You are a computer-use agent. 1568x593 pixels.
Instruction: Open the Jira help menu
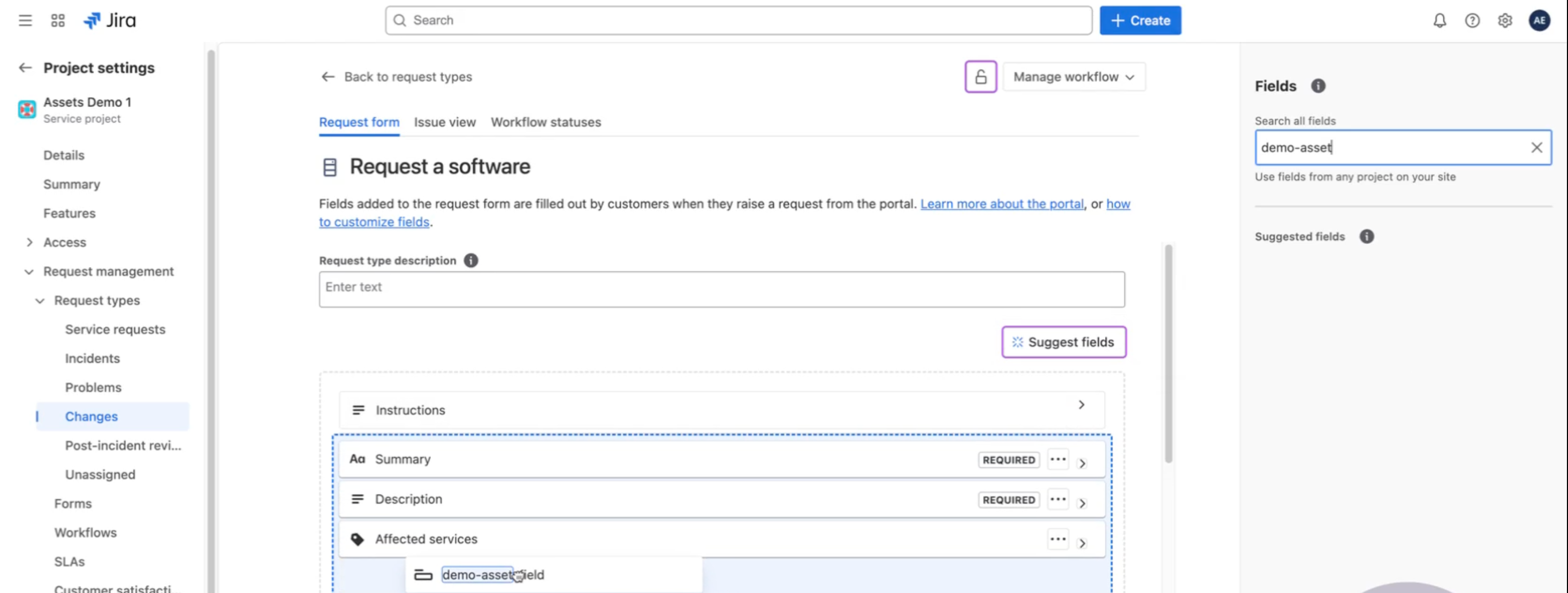coord(1472,20)
